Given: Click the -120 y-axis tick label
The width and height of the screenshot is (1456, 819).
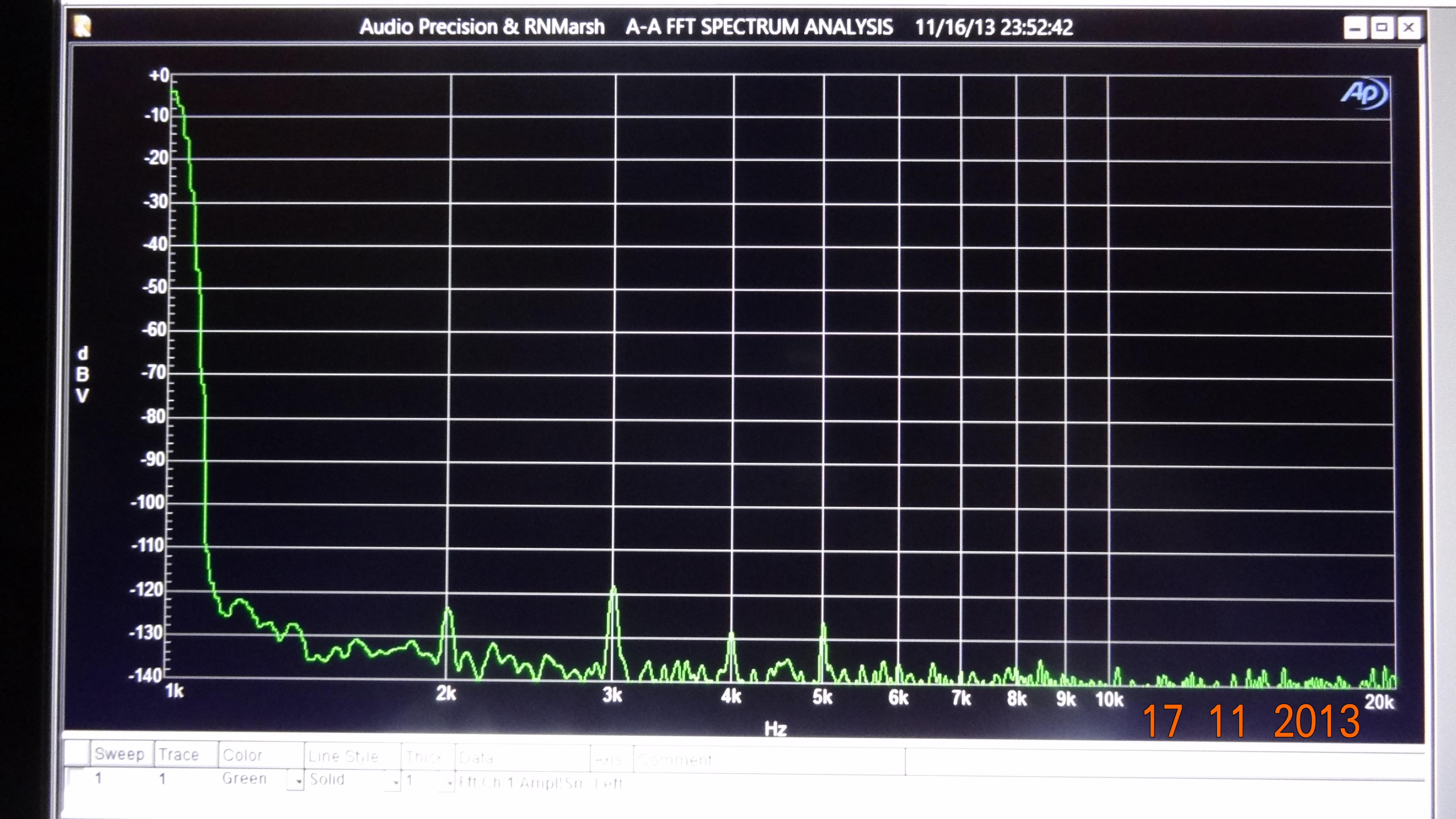Looking at the screenshot, I should click(x=146, y=590).
